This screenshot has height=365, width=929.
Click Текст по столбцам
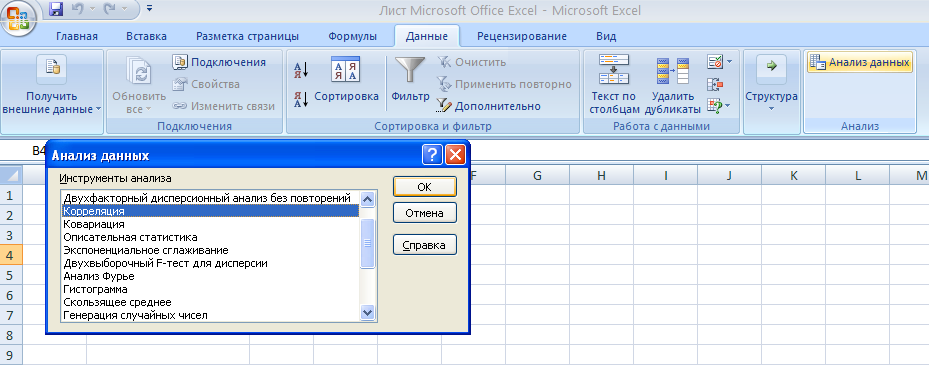coord(614,84)
